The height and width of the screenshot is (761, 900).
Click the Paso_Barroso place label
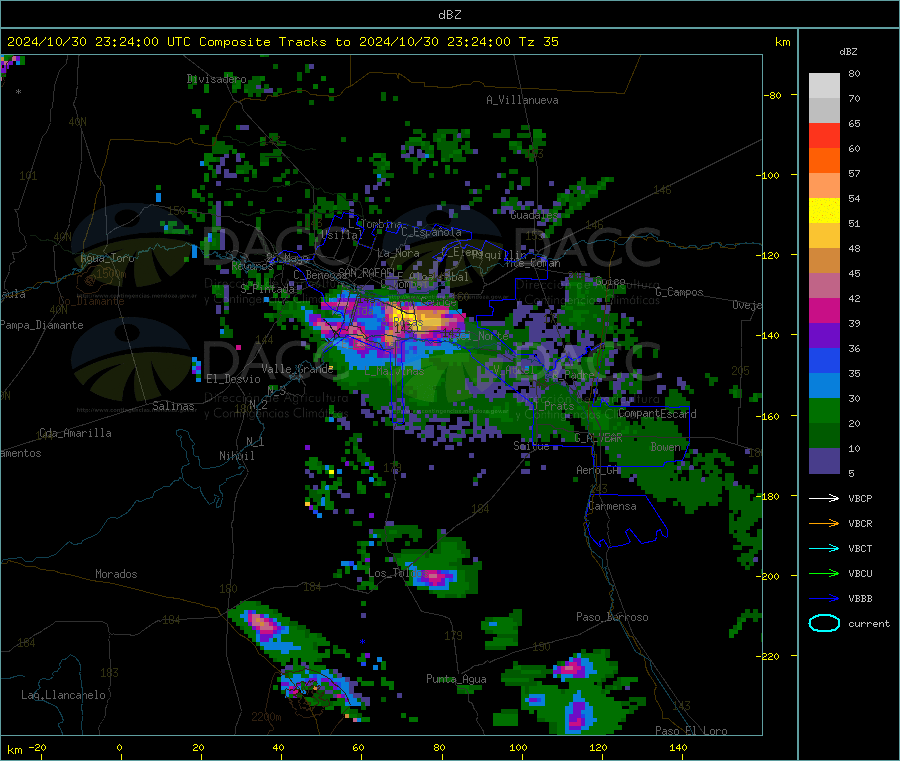click(612, 617)
